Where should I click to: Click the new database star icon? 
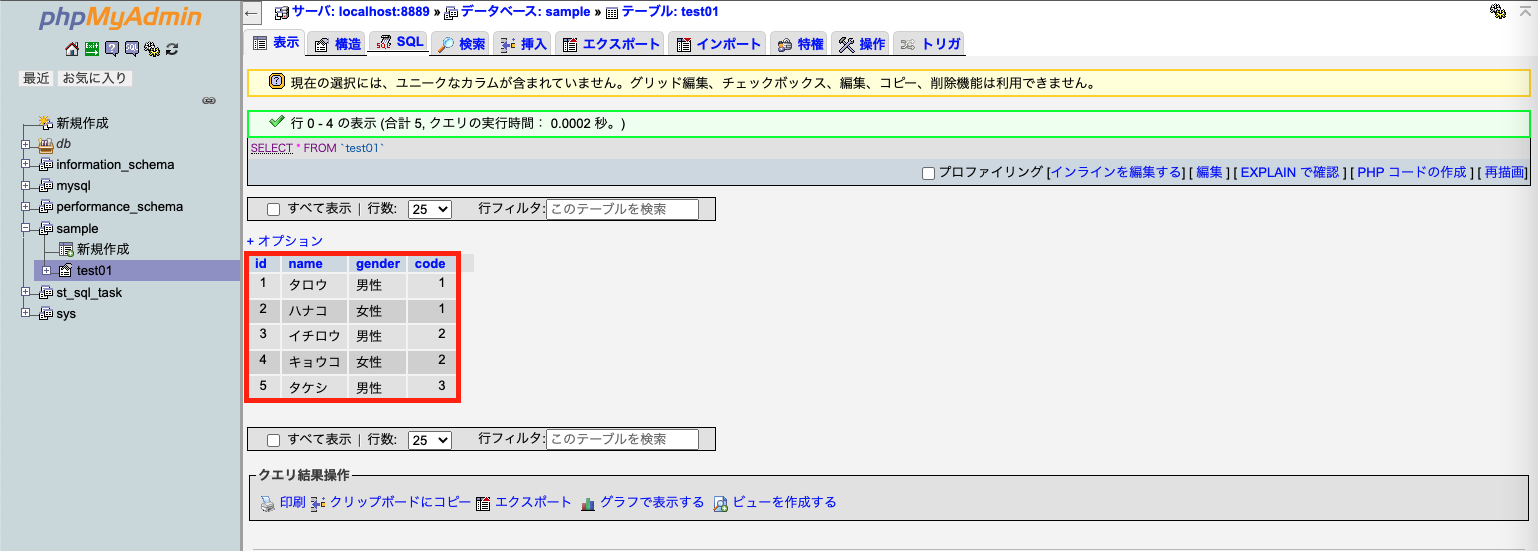[45, 123]
